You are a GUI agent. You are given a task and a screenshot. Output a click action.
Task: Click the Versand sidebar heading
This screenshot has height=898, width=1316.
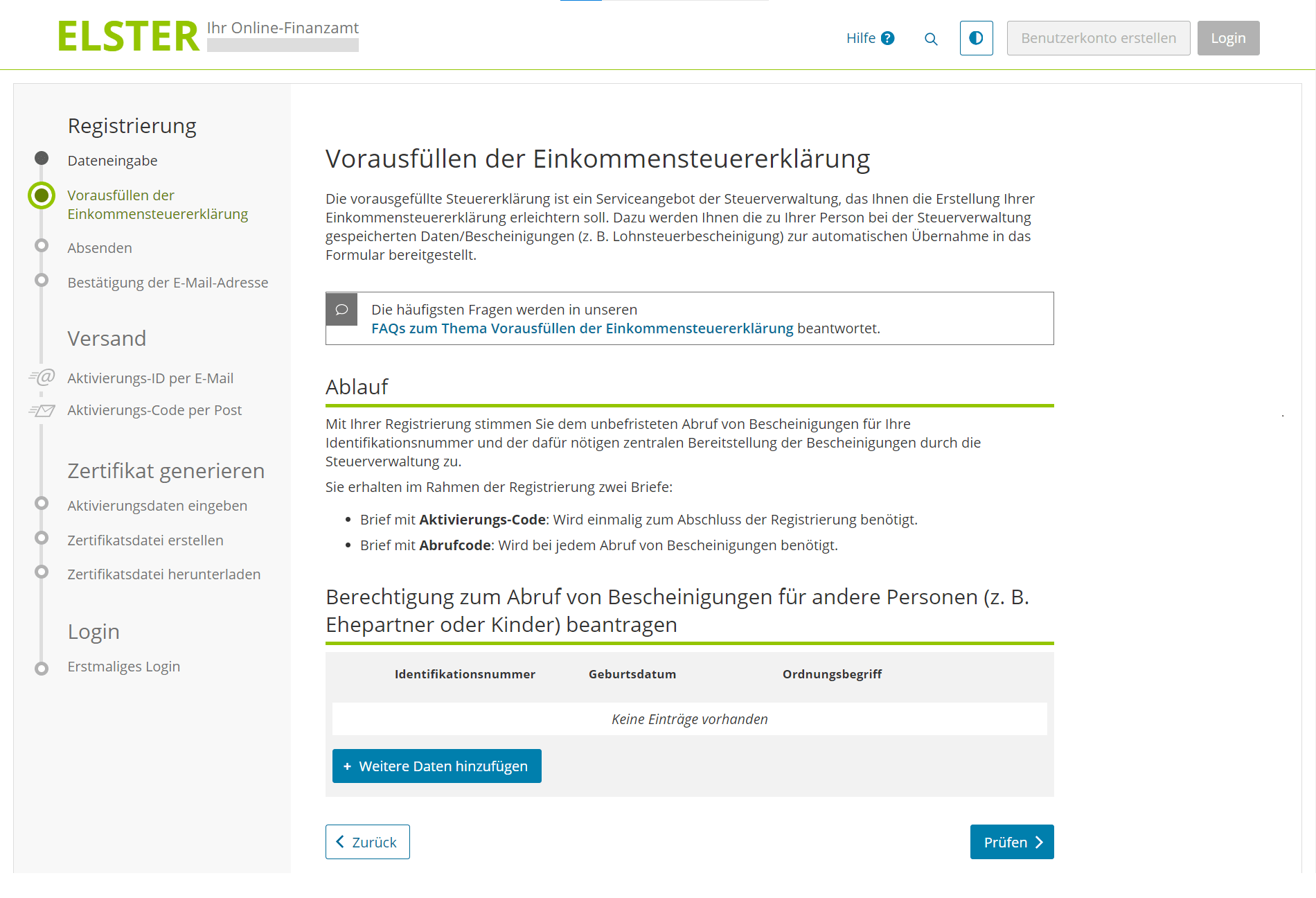[107, 339]
